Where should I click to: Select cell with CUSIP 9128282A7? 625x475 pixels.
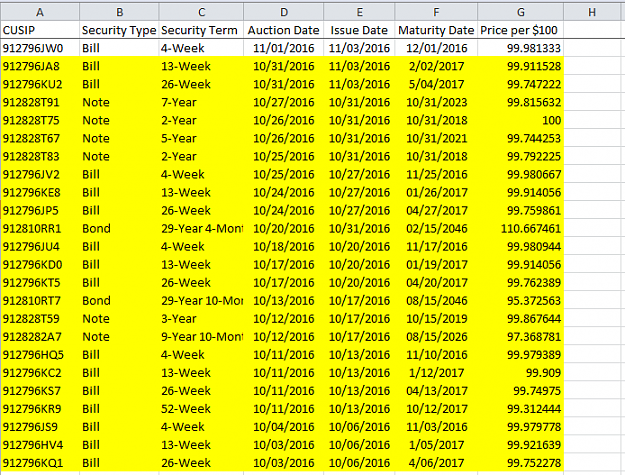pyautogui.click(x=40, y=337)
